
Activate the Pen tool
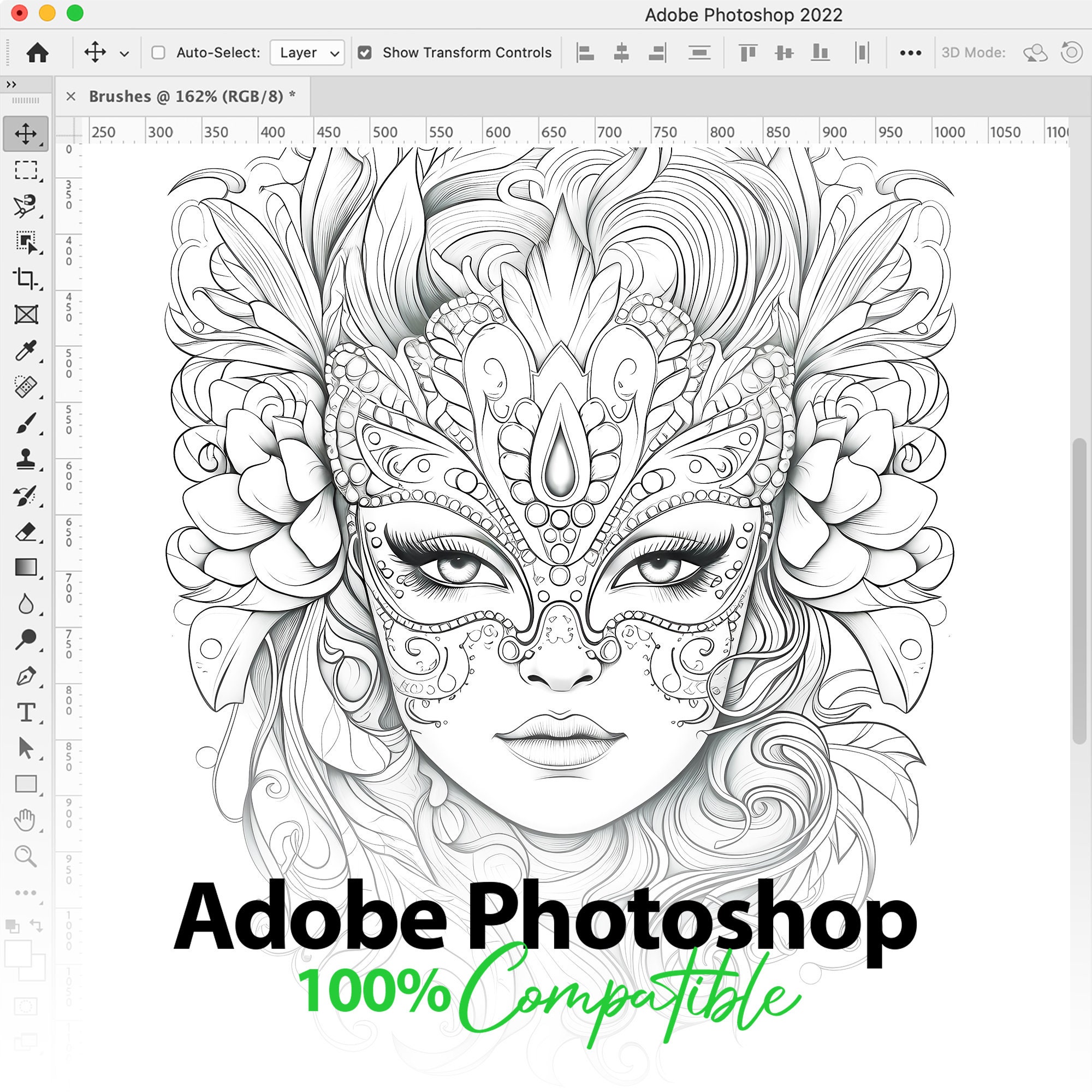[x=26, y=675]
